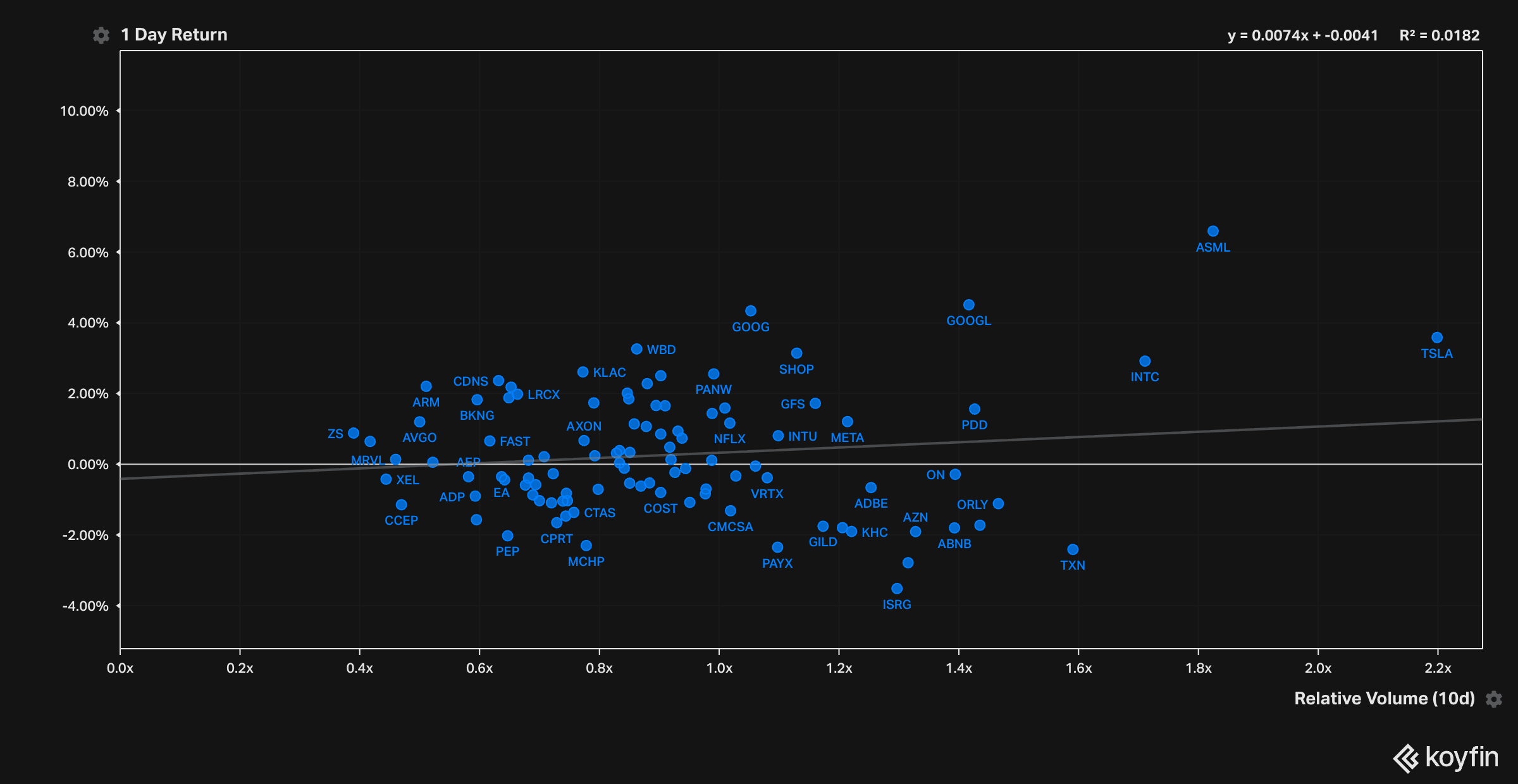Open the Relative Volume axis settings gear
The image size is (1518, 784).
pos(1494,699)
